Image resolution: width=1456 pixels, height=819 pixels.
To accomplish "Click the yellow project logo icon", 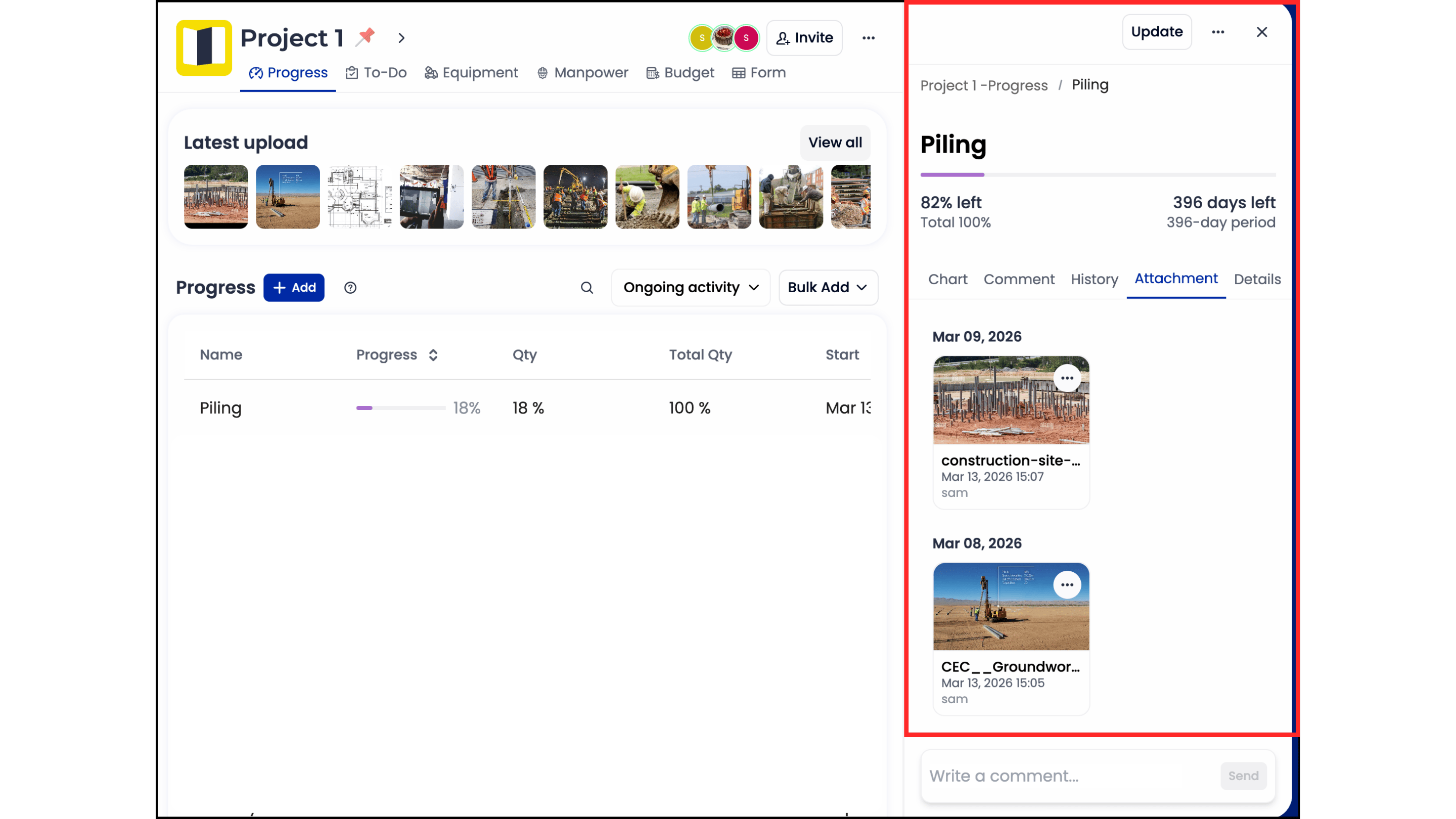I will point(204,48).
